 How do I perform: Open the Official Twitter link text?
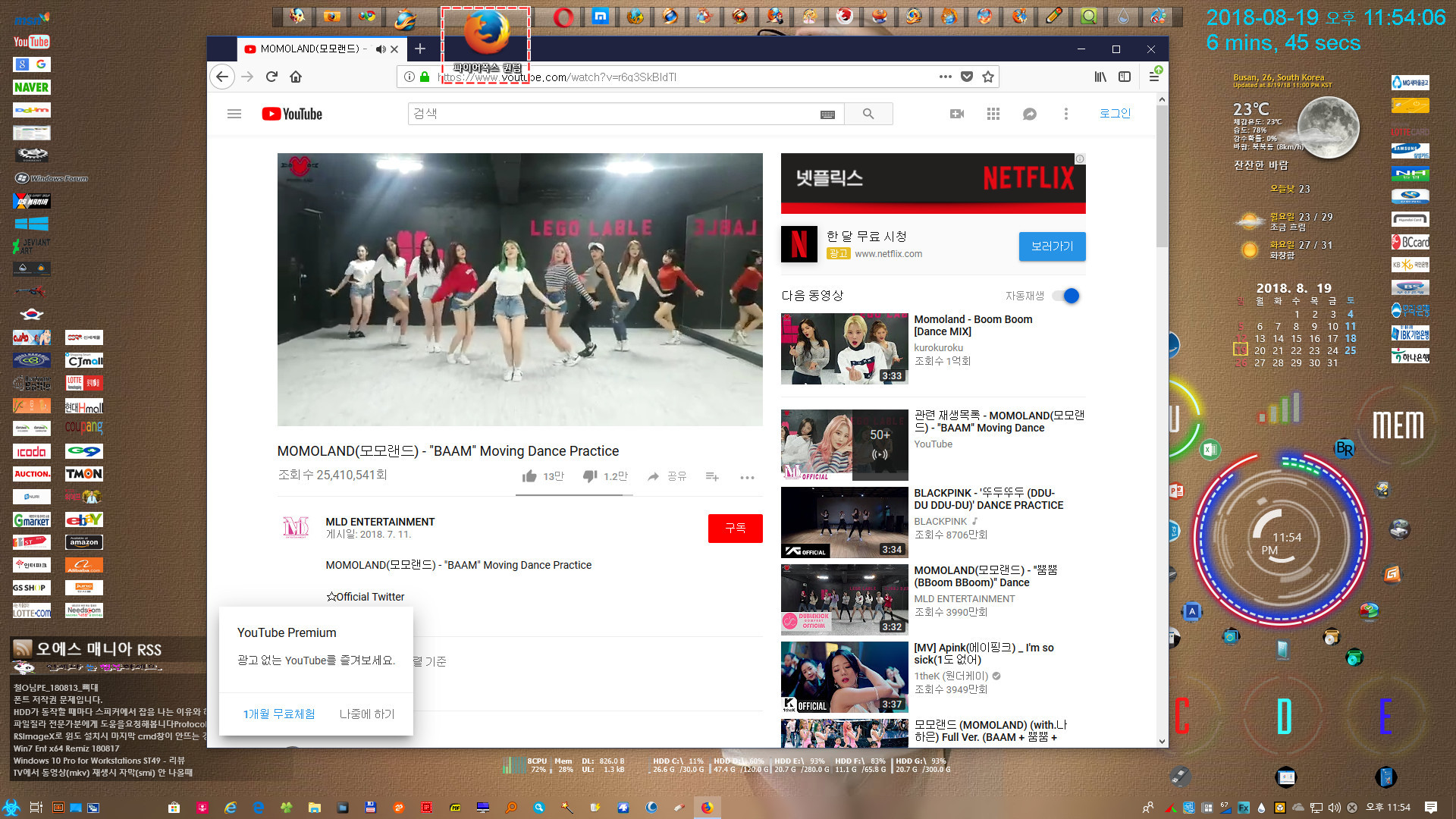click(365, 597)
